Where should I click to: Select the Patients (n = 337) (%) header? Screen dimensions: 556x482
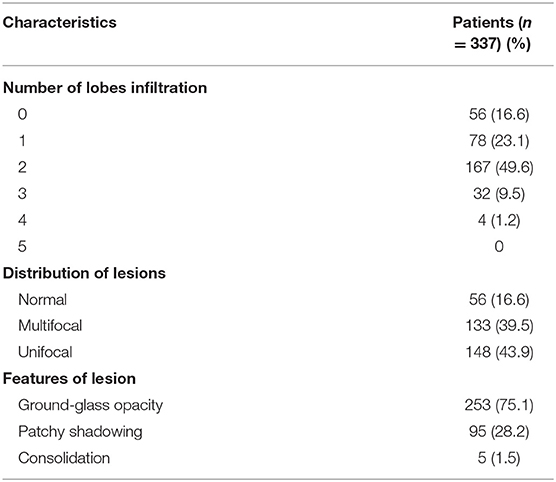point(492,33)
